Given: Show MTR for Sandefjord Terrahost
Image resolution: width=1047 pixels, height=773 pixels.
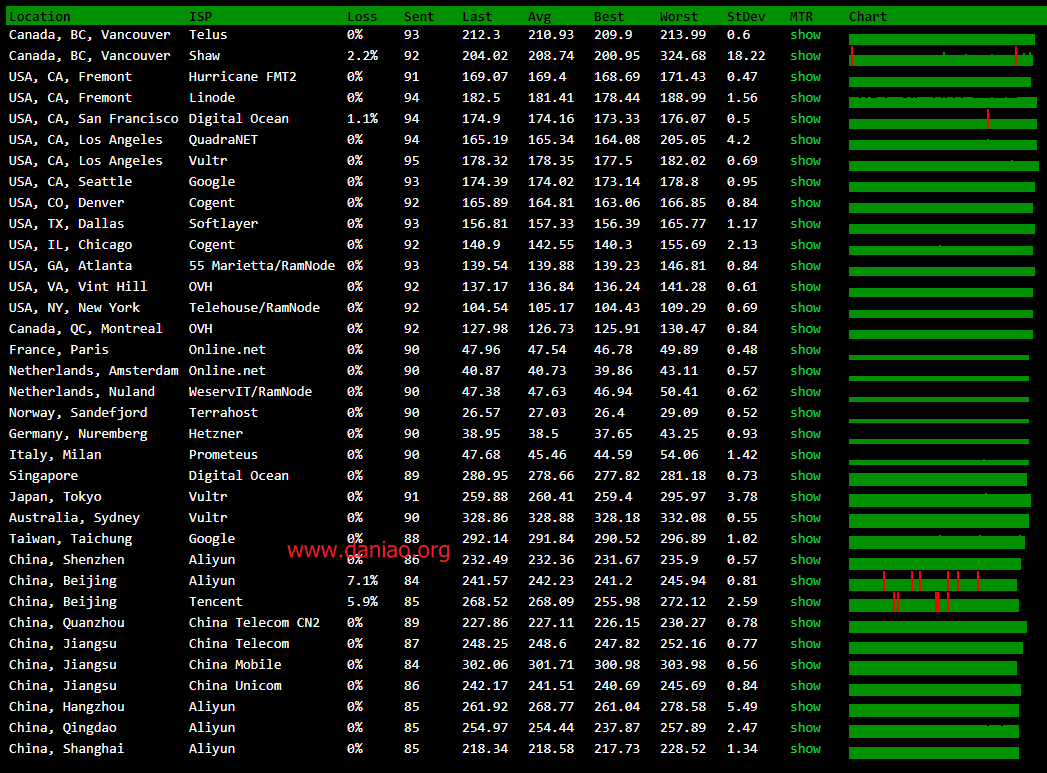Looking at the screenshot, I should pyautogui.click(x=805, y=413).
